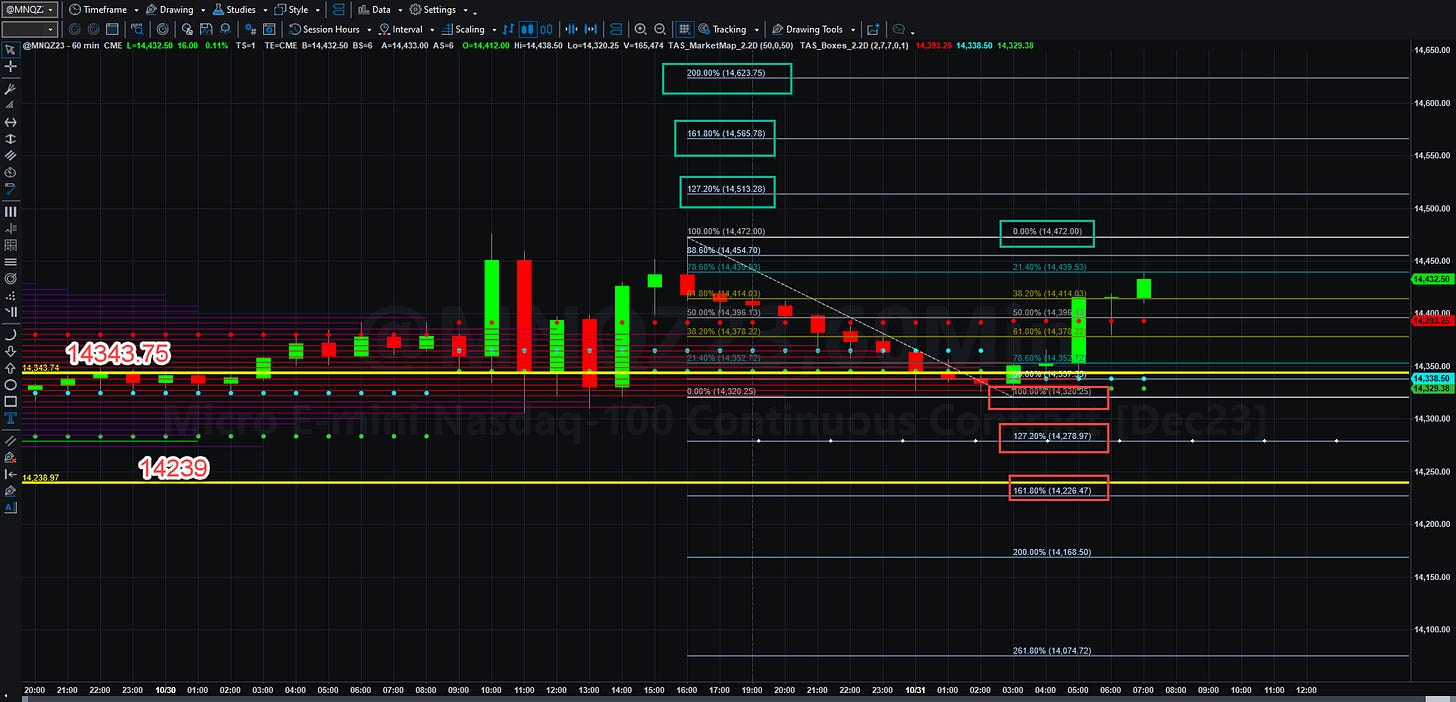
Task: Expand the Timeframe dropdown arrow
Action: tap(135, 9)
